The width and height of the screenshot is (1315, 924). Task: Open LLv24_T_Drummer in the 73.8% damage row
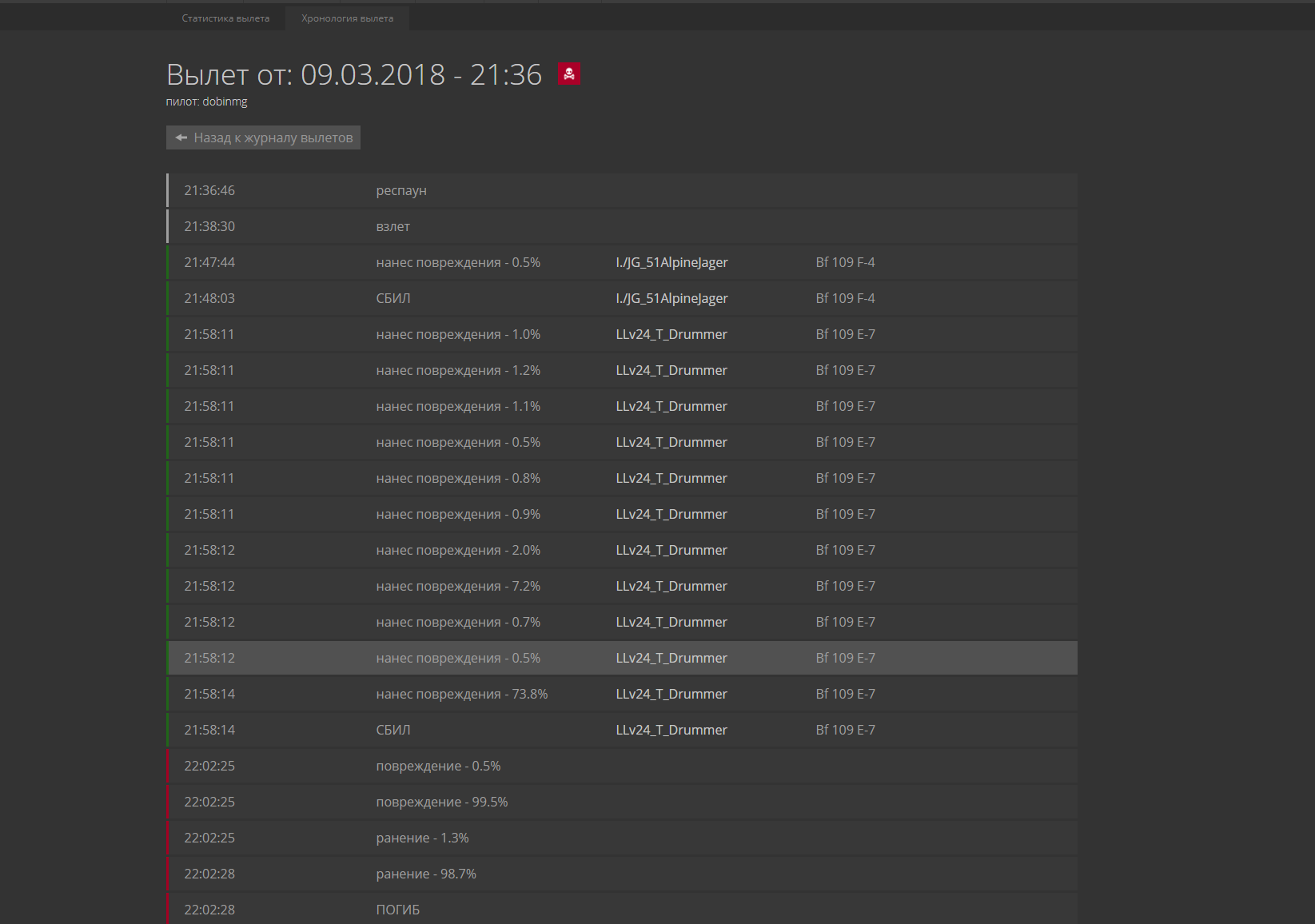tap(671, 694)
